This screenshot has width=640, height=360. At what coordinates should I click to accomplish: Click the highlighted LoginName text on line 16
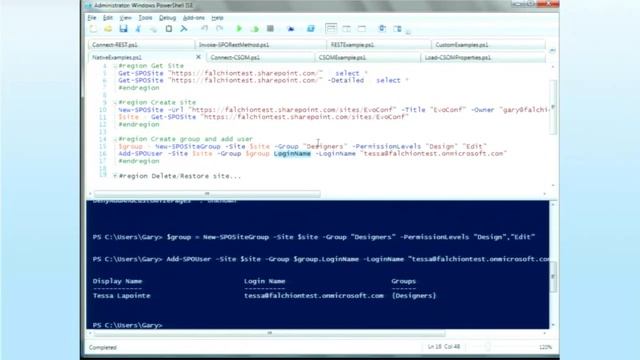click(x=292, y=154)
